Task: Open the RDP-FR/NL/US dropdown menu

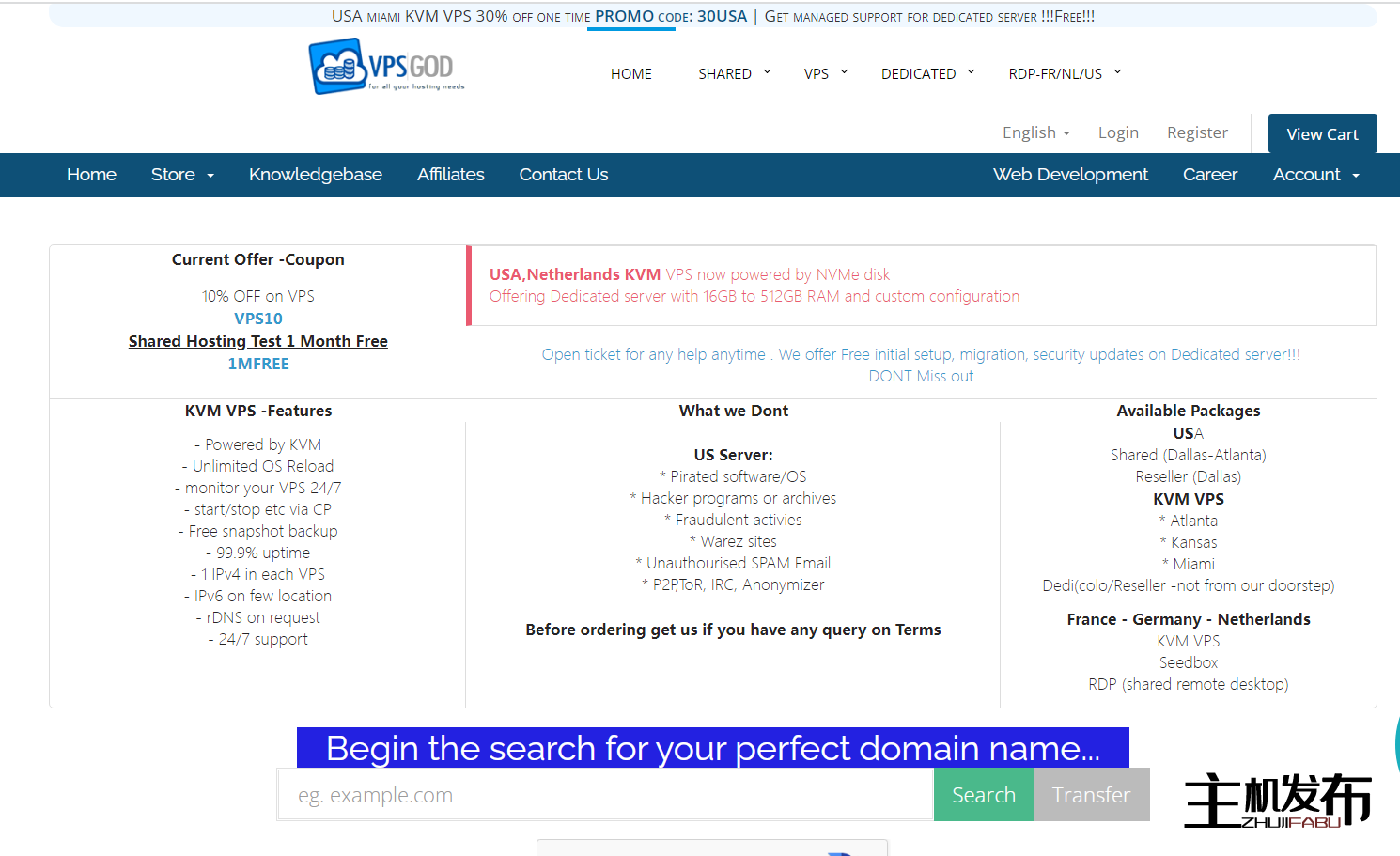Action: [1065, 73]
